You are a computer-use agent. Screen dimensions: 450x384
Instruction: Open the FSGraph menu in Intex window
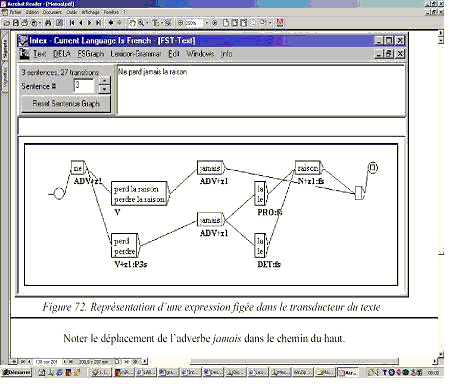point(91,54)
